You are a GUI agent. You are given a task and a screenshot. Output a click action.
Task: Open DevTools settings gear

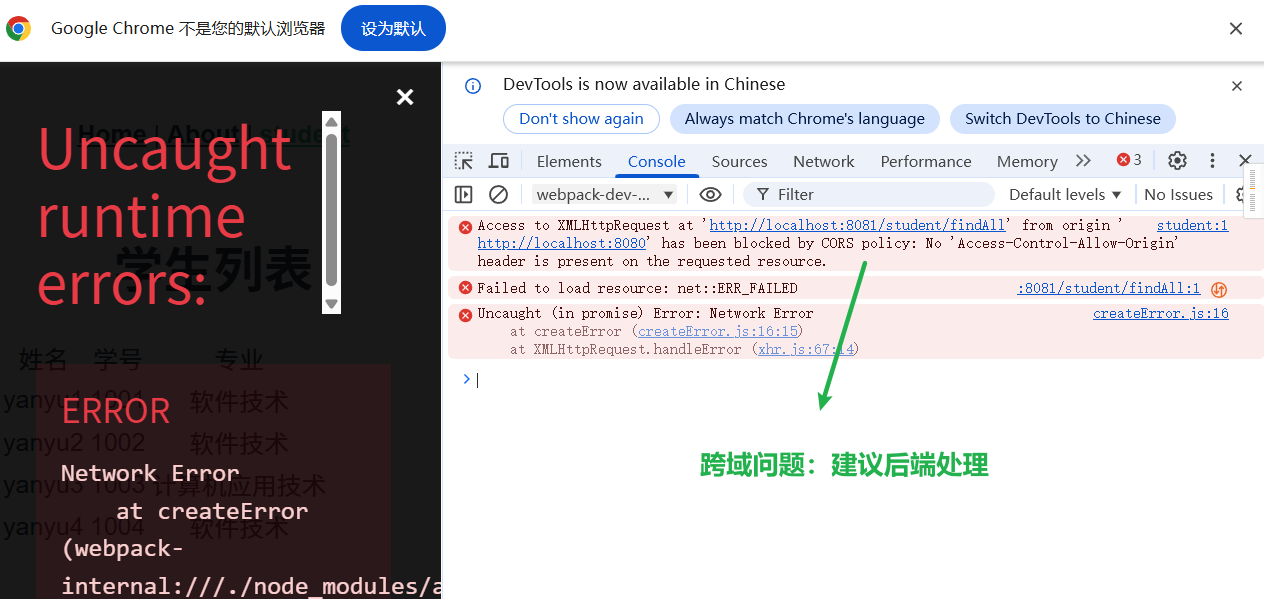point(1178,161)
